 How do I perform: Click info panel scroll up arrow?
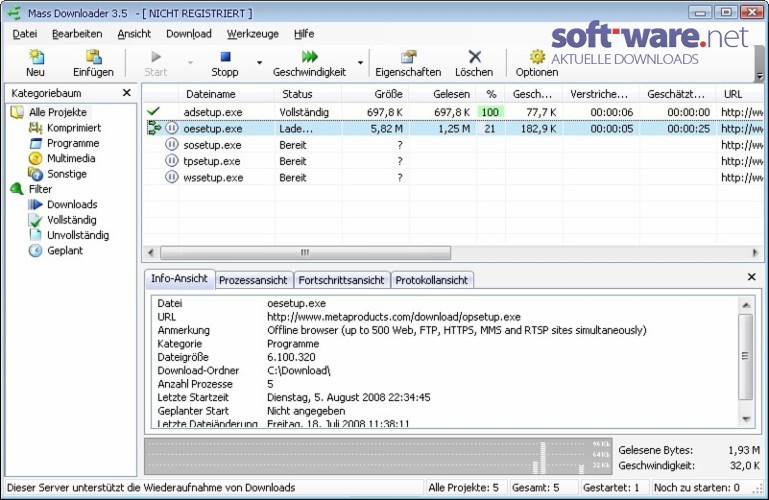pyautogui.click(x=746, y=305)
